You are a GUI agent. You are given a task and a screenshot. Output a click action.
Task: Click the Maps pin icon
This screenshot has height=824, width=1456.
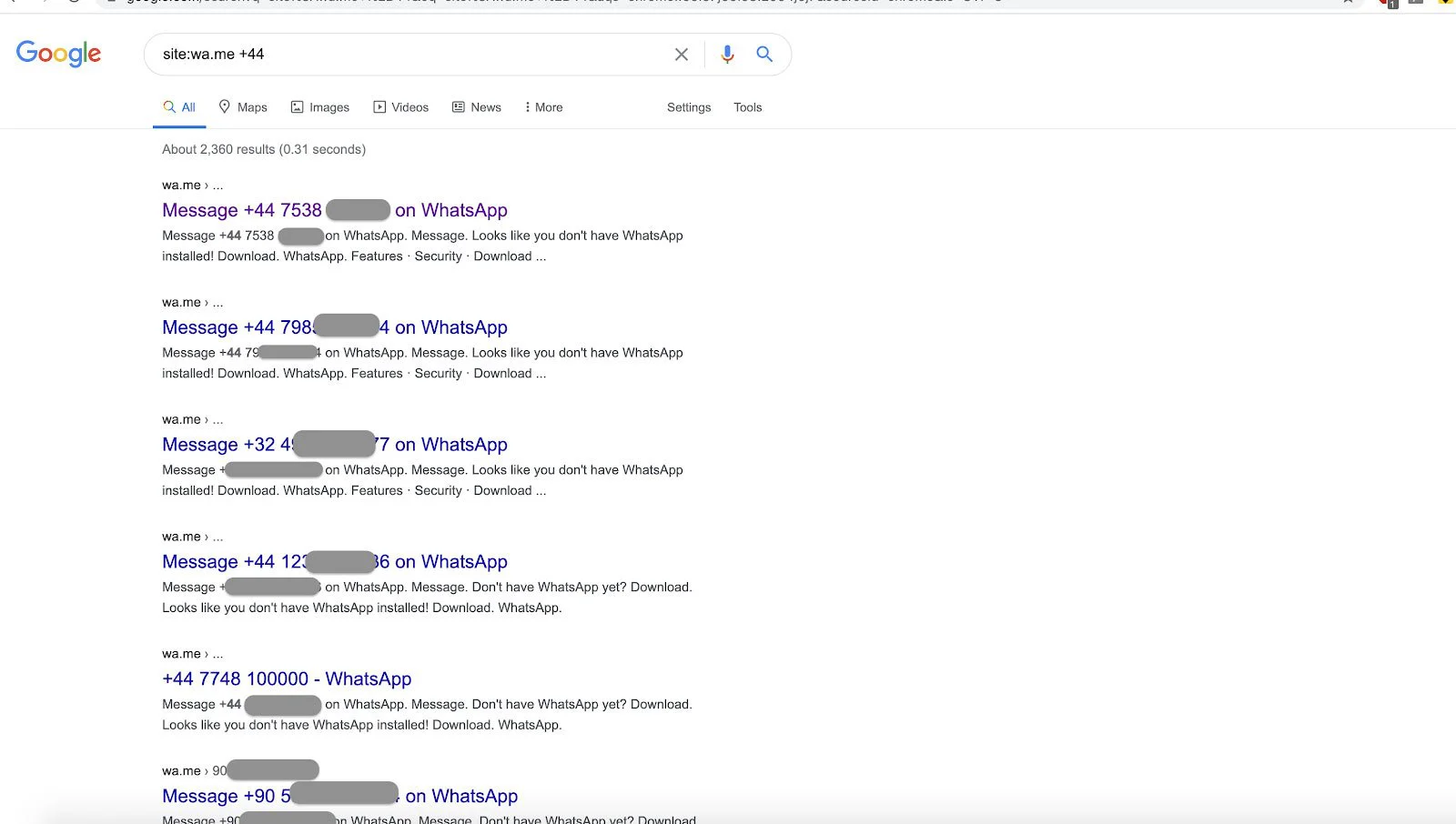[x=225, y=106]
